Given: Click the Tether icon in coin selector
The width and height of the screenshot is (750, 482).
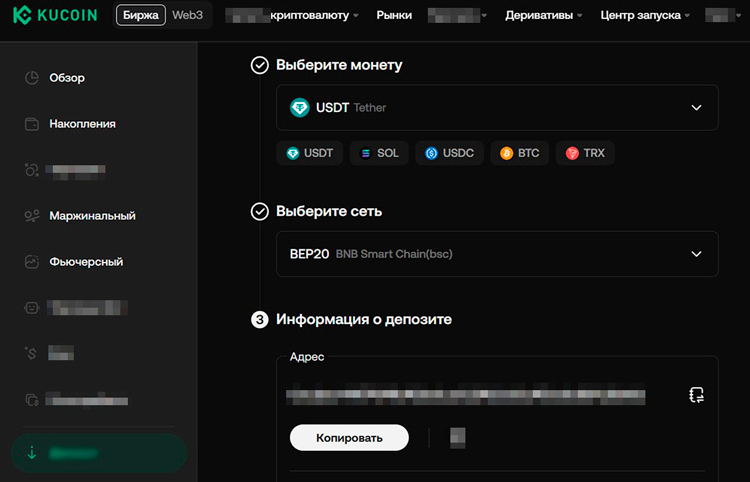Looking at the screenshot, I should [x=300, y=108].
